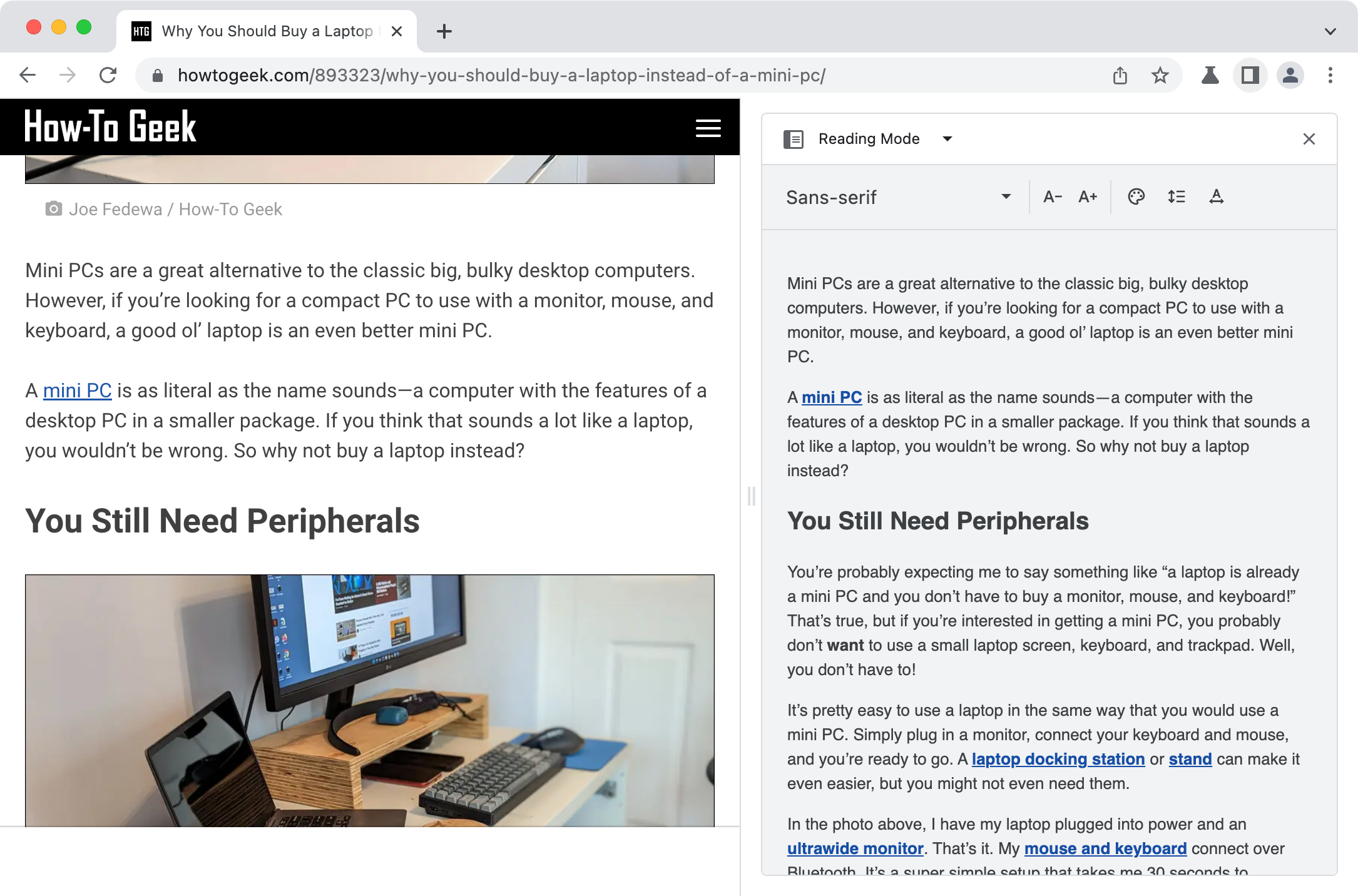The image size is (1358, 896).
Task: Open the How-To Geek hamburger menu
Action: tap(708, 128)
